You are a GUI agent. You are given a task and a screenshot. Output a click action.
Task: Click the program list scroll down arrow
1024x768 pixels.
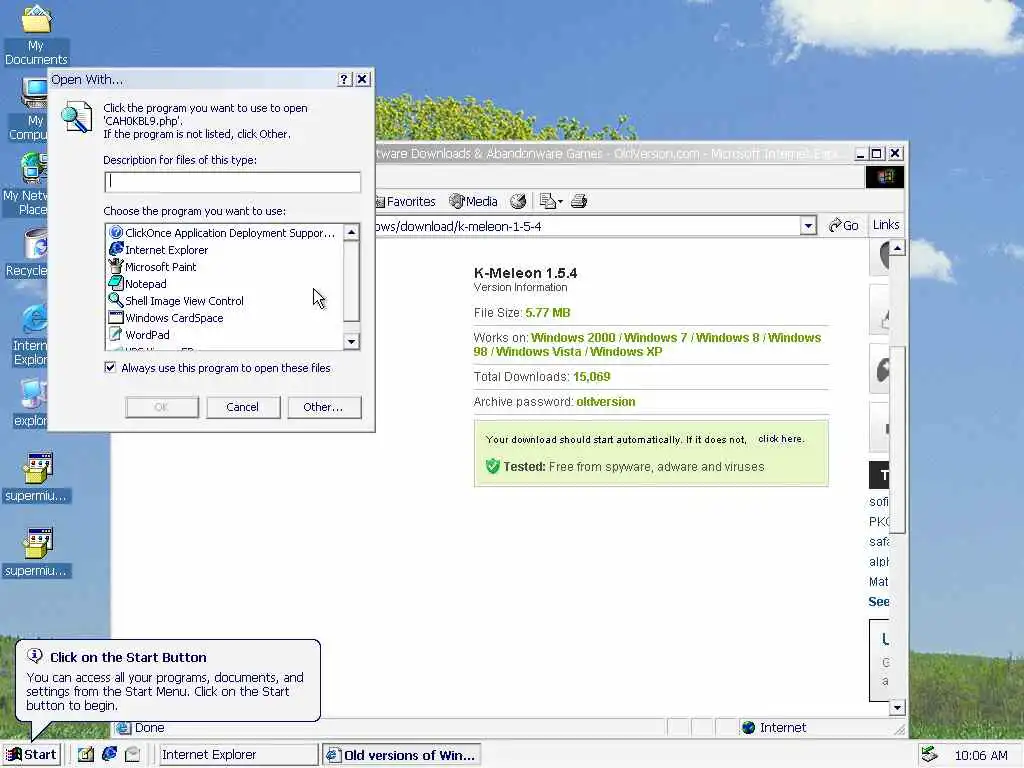click(351, 342)
